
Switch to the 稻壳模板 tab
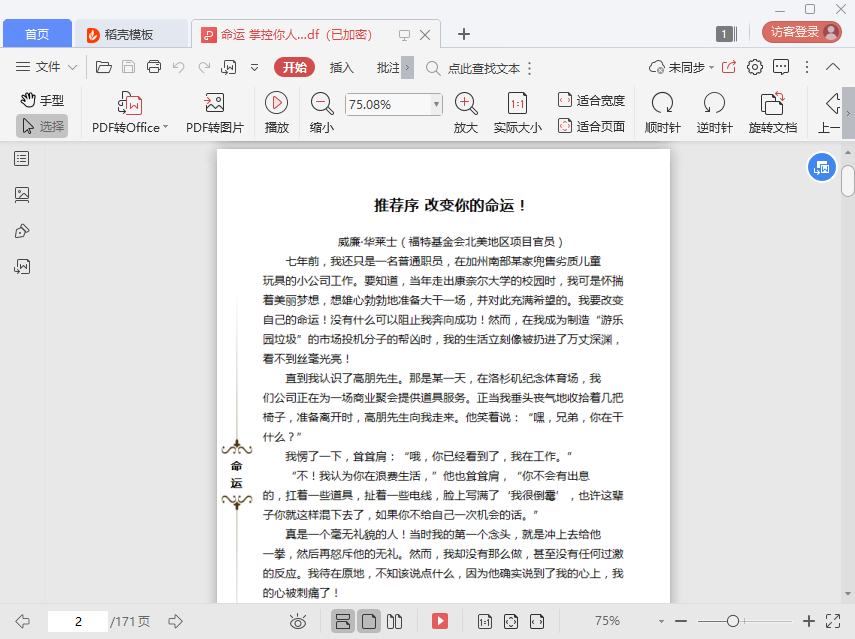tap(131, 34)
